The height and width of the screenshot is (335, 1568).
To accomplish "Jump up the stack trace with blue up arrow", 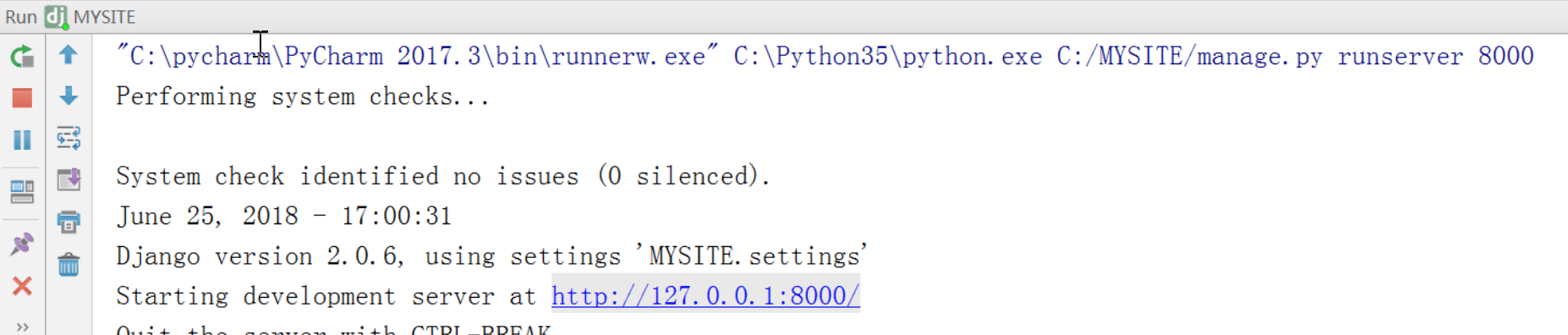I will pos(69,55).
